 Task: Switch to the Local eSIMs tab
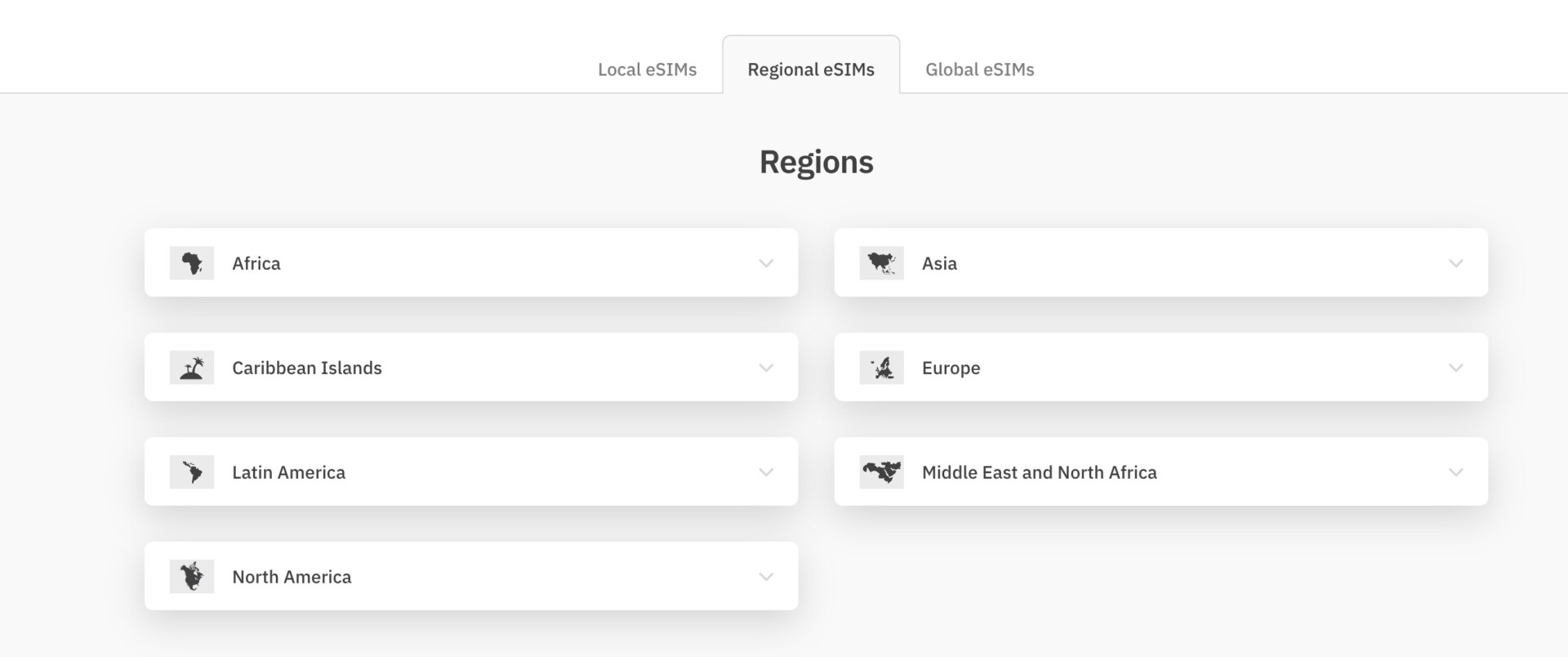tap(647, 69)
